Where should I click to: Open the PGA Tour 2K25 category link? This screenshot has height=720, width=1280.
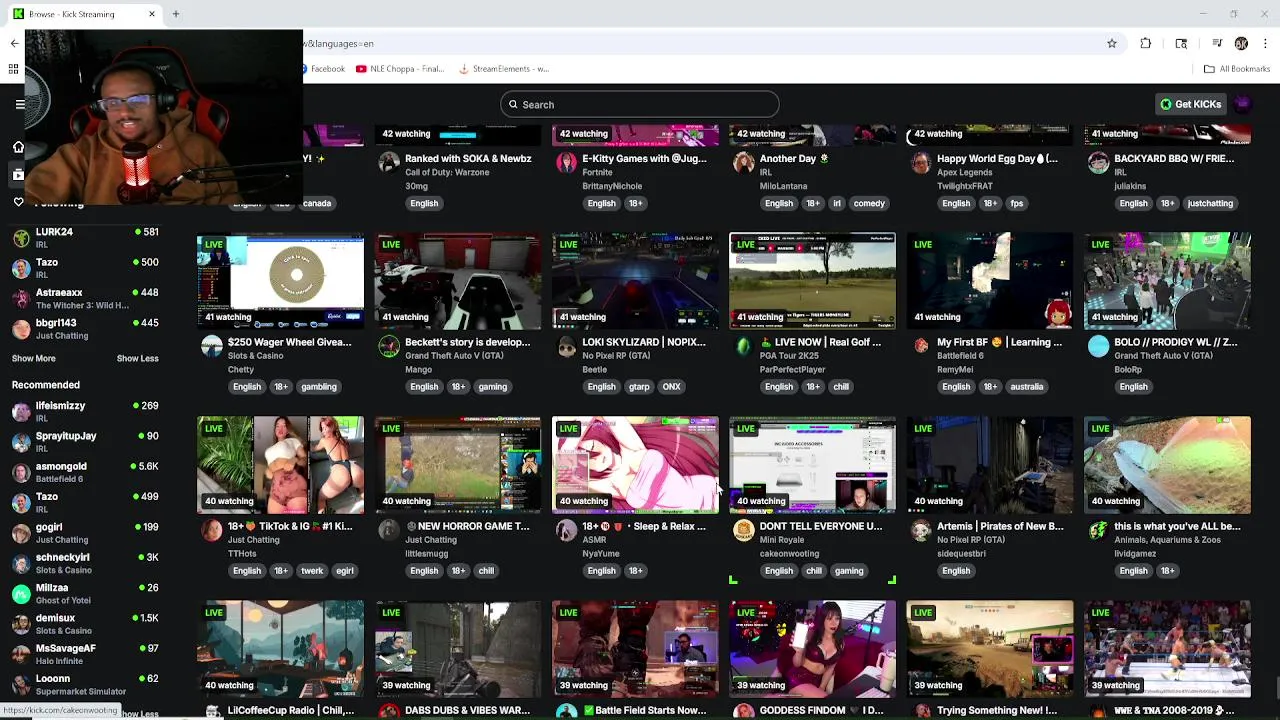pyautogui.click(x=795, y=356)
